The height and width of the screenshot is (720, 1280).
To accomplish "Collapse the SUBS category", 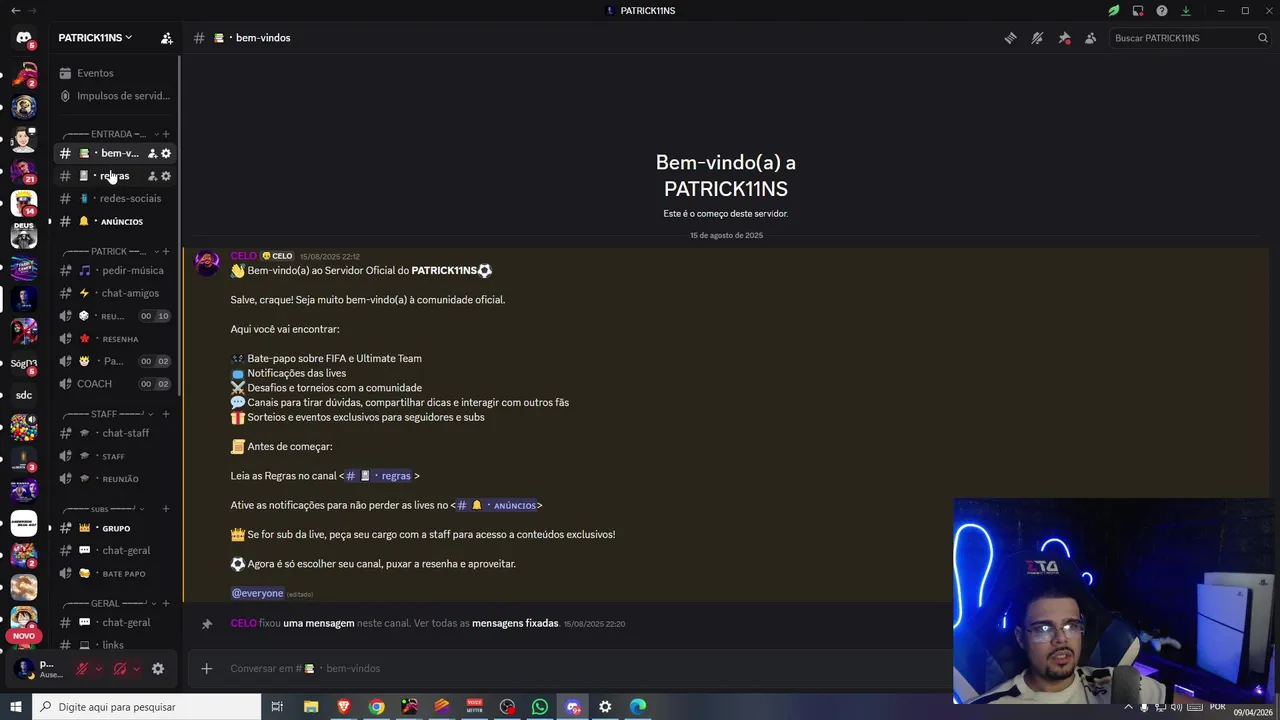I will [x=103, y=509].
